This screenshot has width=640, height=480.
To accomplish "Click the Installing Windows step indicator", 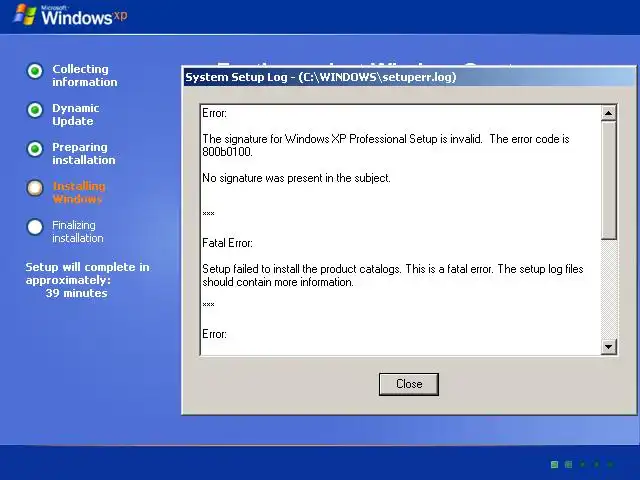I will coord(35,188).
